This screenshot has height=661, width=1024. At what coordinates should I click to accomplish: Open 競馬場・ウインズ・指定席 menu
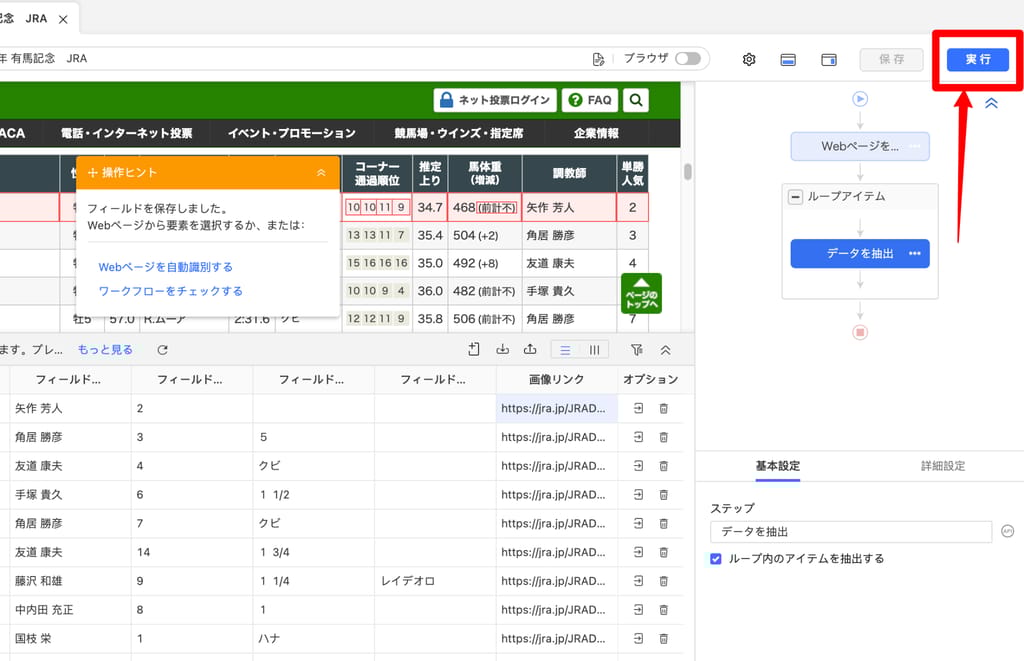click(x=458, y=133)
